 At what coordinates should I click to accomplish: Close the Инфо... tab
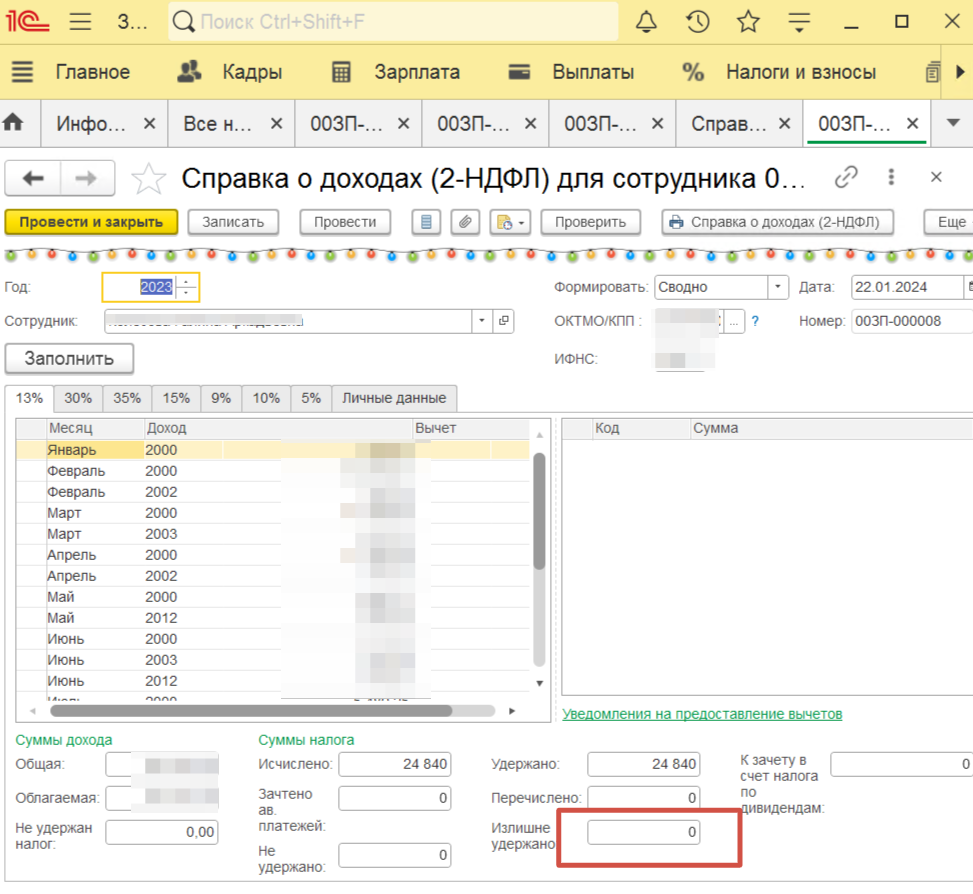coord(150,123)
